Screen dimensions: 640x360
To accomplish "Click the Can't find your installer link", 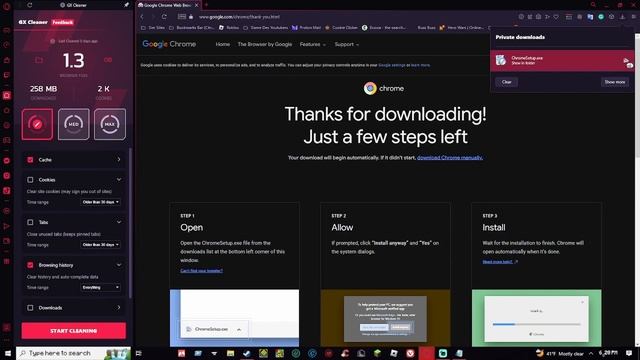I will tap(201, 271).
